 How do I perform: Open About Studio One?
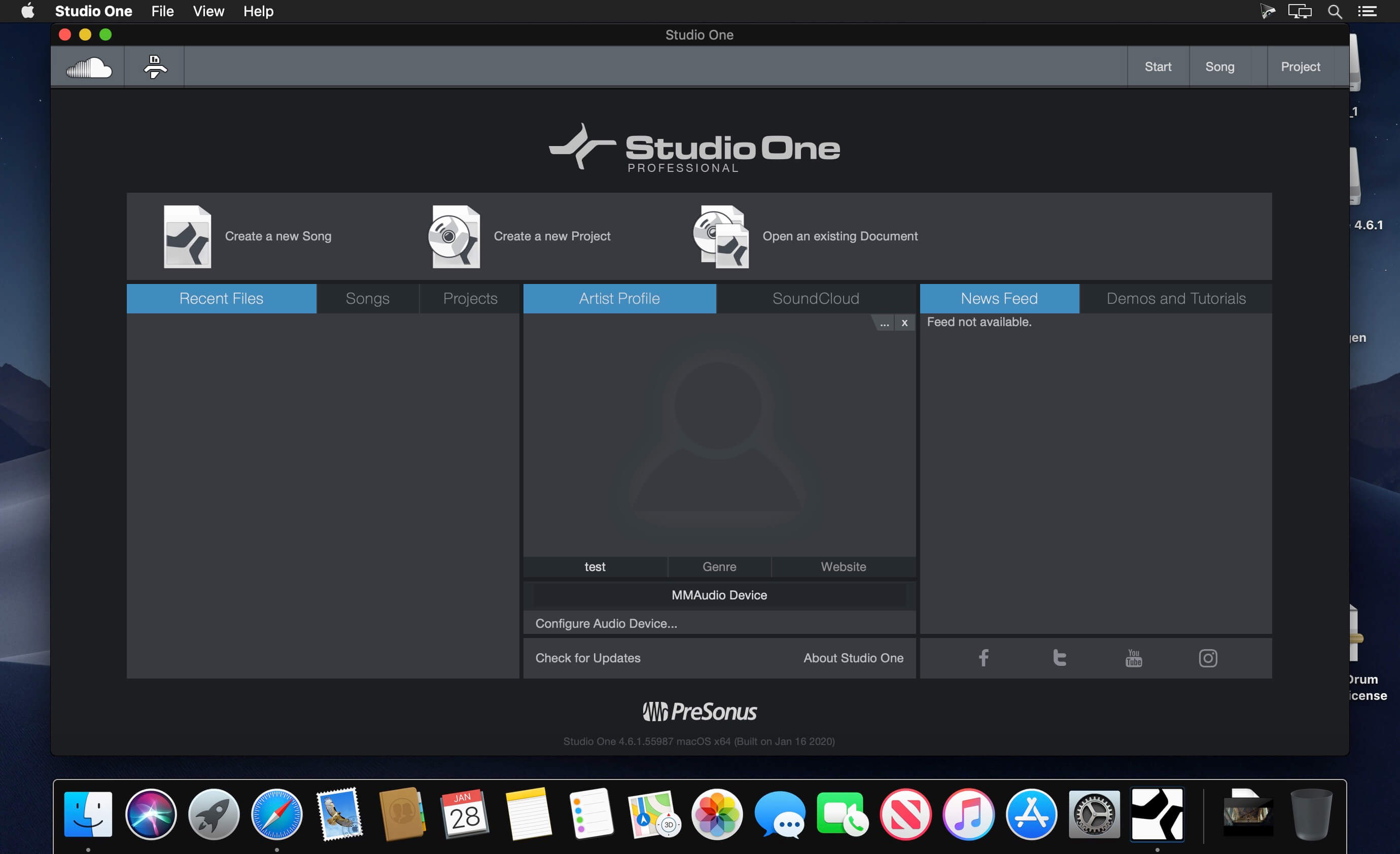[x=853, y=658]
